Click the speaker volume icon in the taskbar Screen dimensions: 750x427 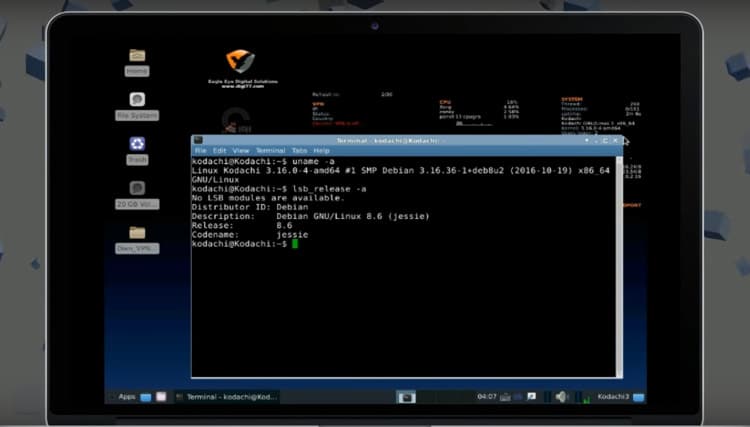[x=562, y=396]
